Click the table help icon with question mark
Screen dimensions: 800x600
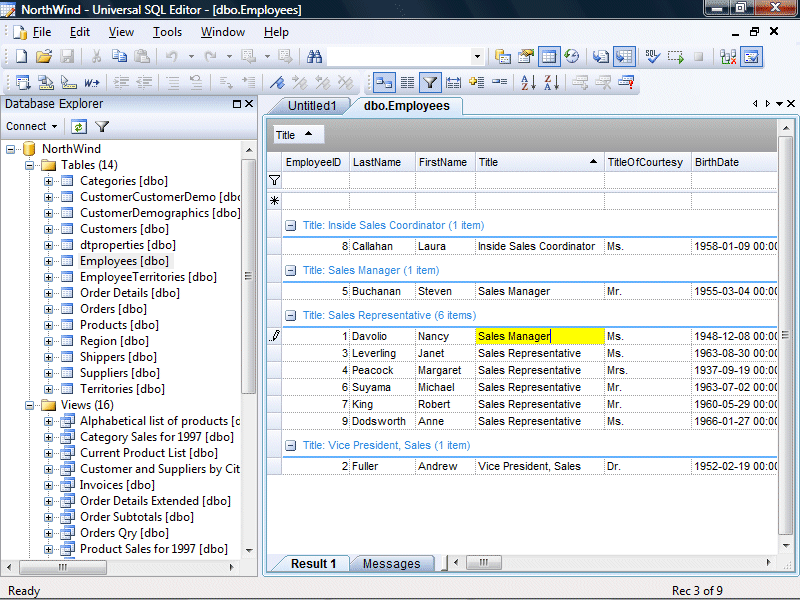coord(626,82)
